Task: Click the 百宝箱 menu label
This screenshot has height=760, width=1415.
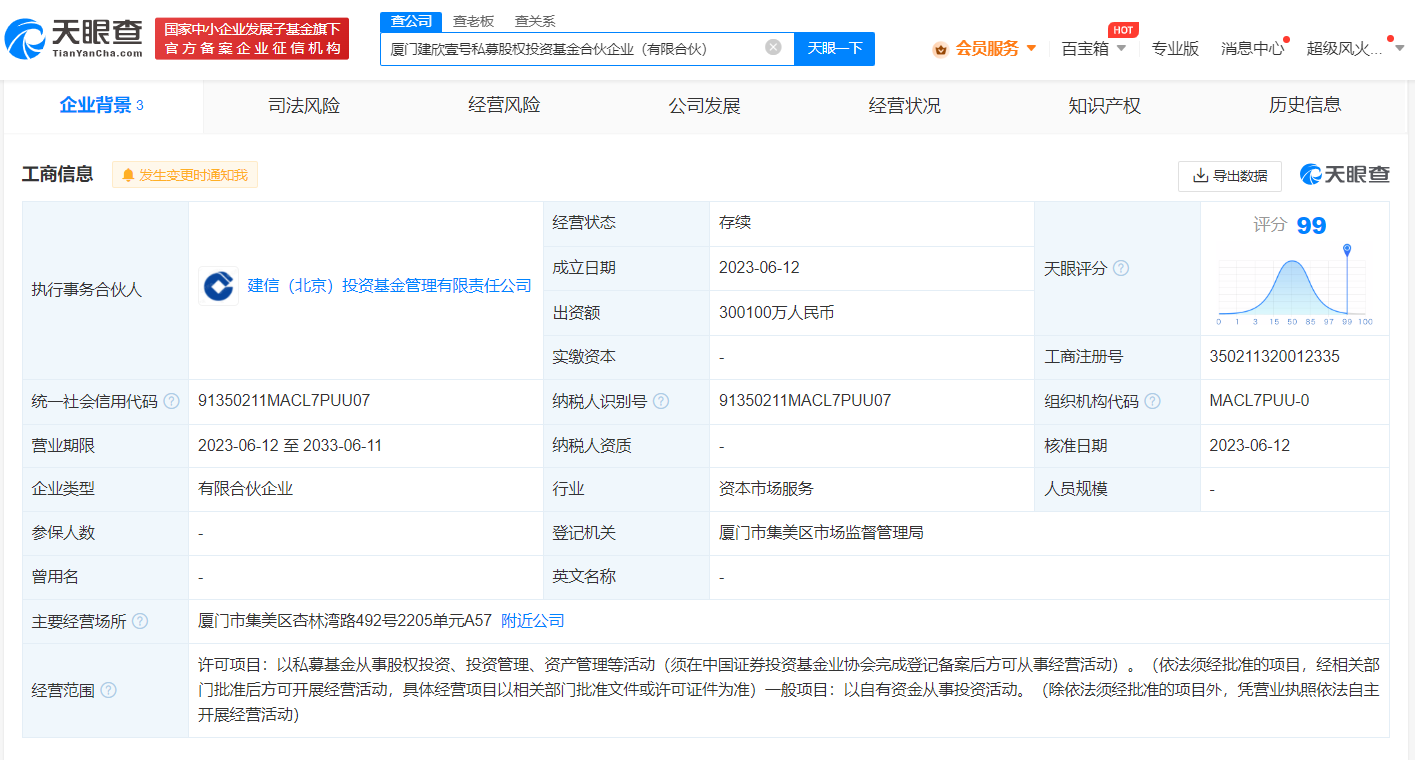Action: (1085, 48)
